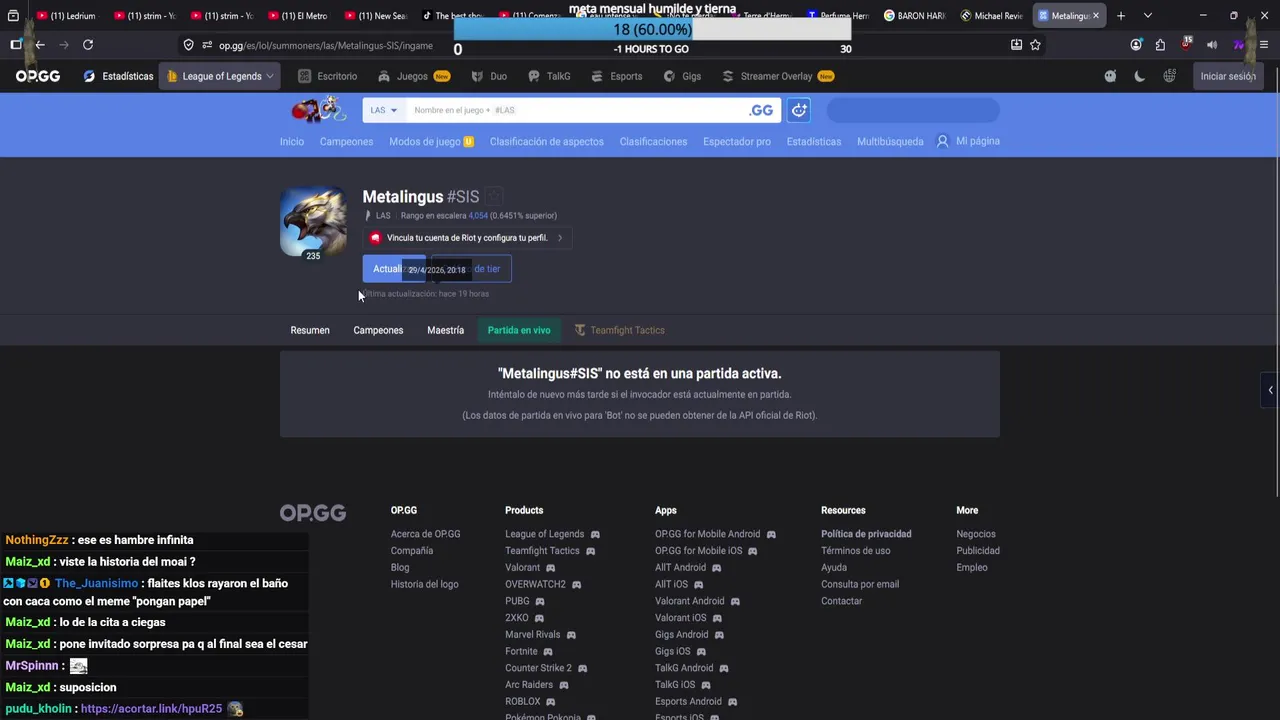Toggle dark mode moon icon
Viewport: 1280px width, 720px height.
point(1139,76)
